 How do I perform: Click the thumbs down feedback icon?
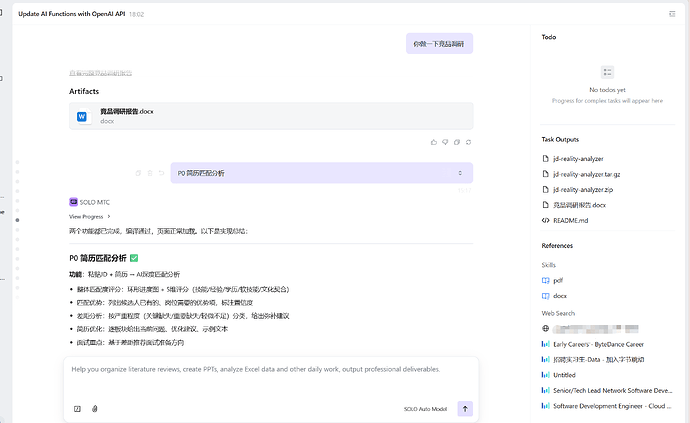tap(444, 142)
